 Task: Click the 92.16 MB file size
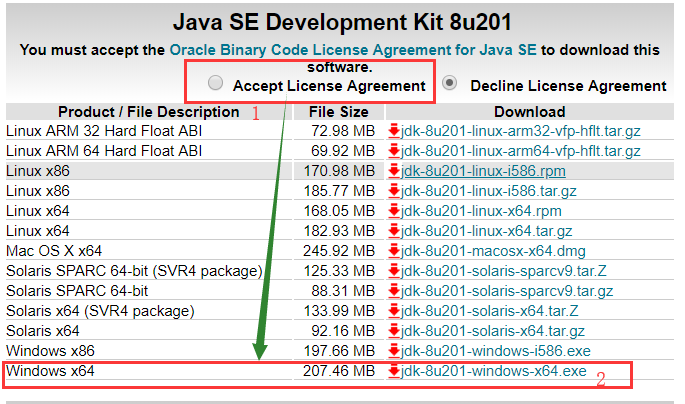pos(343,331)
